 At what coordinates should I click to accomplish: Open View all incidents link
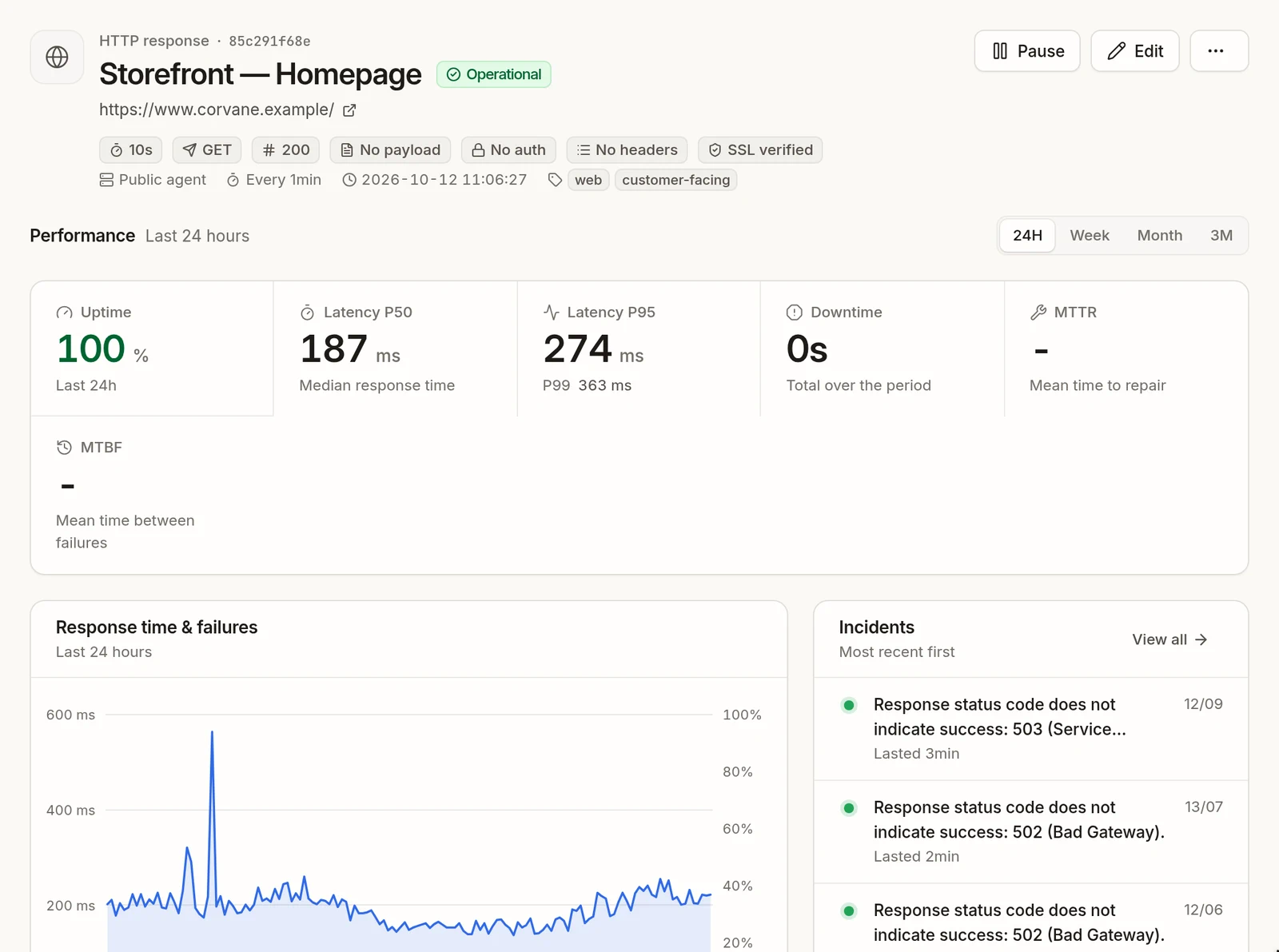point(1169,639)
